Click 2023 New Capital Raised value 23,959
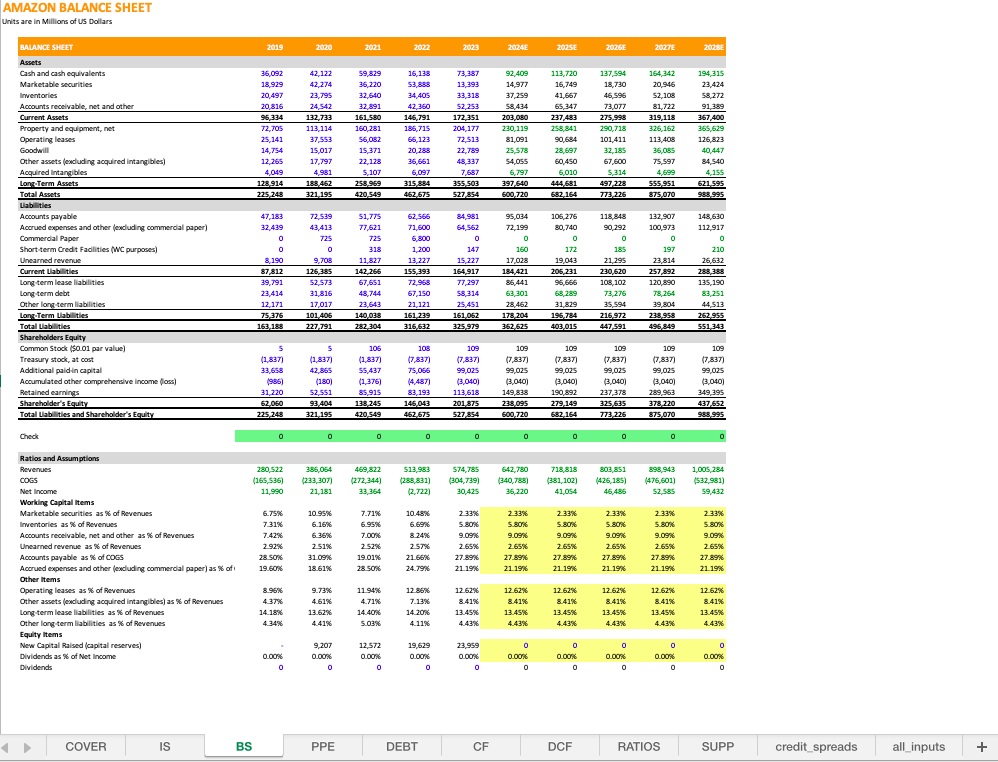This screenshot has width=998, height=762. 468,646
